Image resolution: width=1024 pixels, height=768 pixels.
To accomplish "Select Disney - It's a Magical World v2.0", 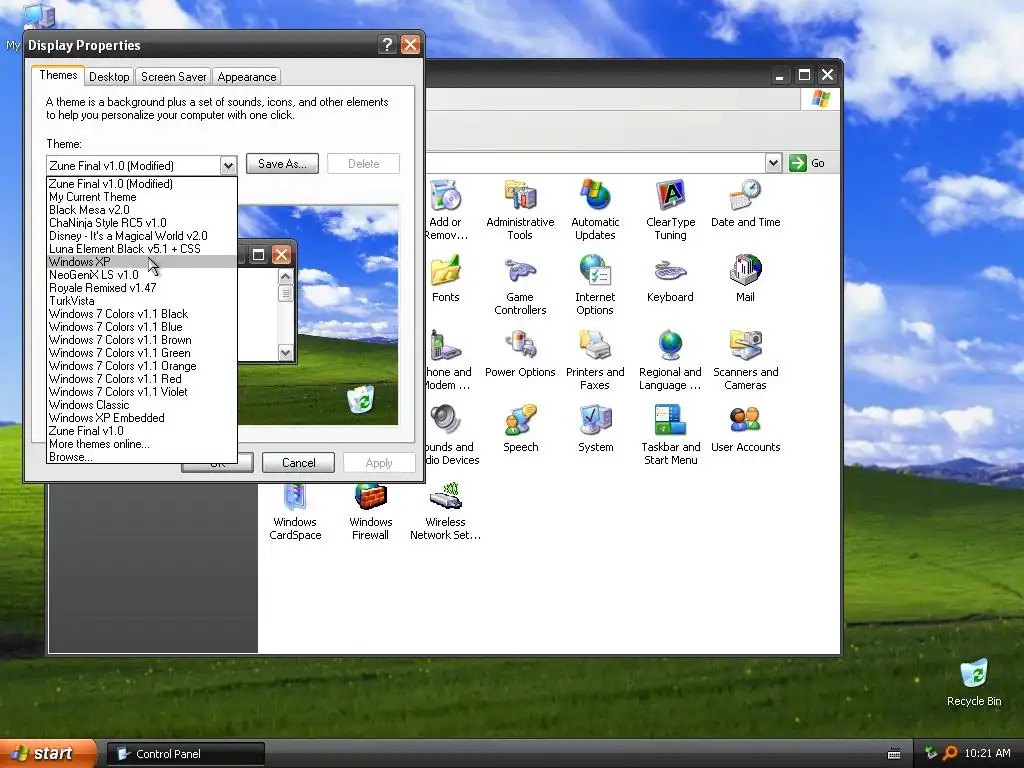I will point(142,236).
